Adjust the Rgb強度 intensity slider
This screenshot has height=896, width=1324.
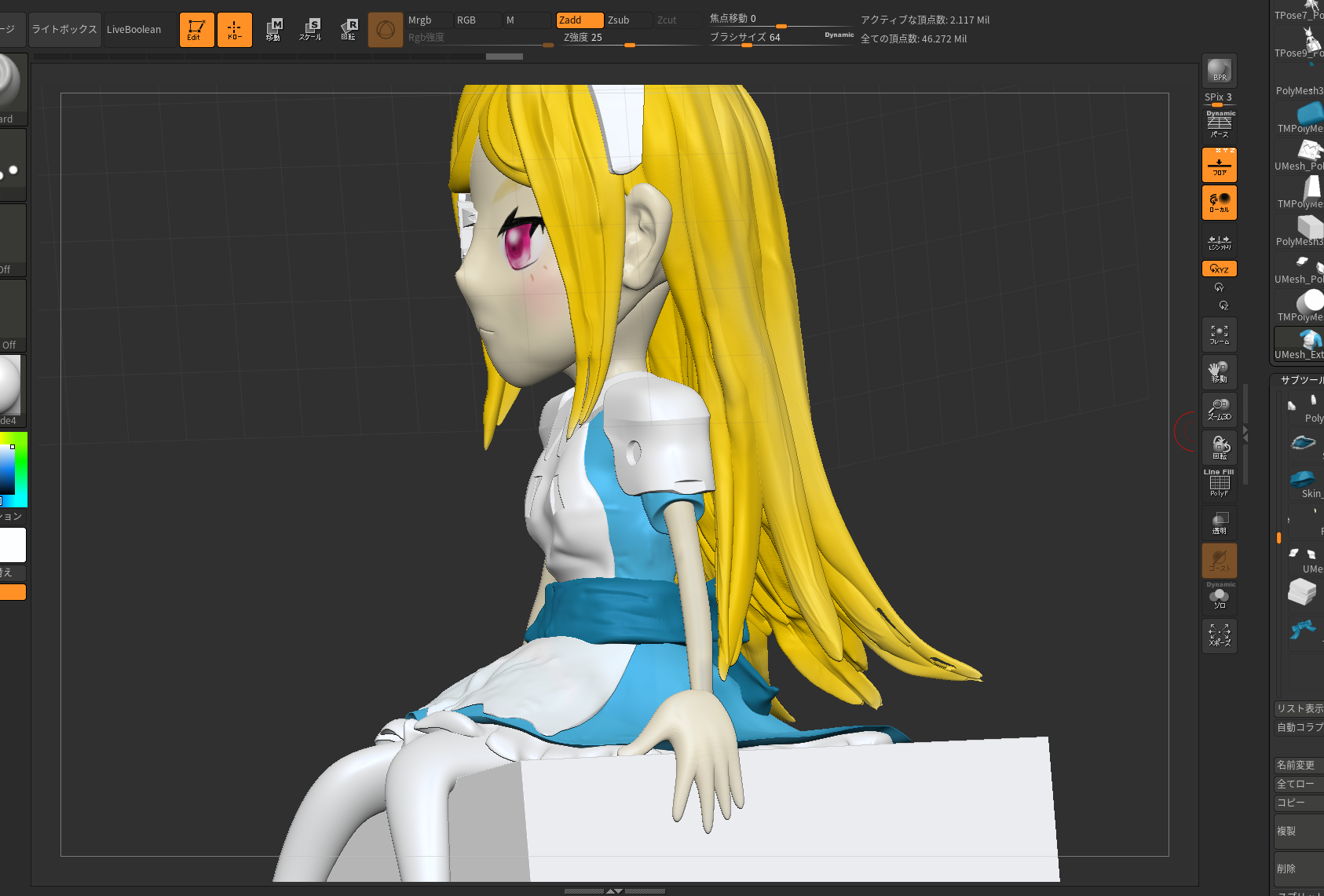click(x=480, y=38)
